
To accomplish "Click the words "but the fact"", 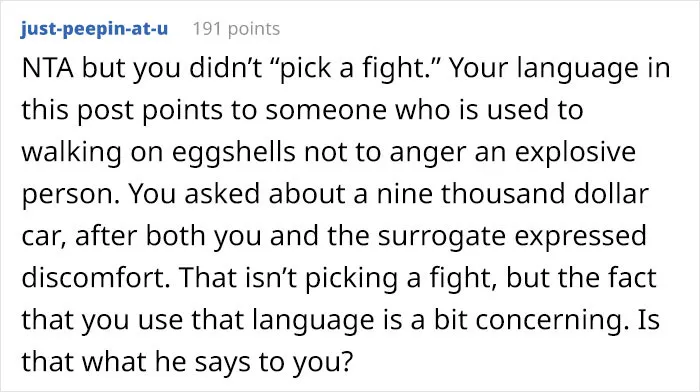I will click(x=581, y=277).
